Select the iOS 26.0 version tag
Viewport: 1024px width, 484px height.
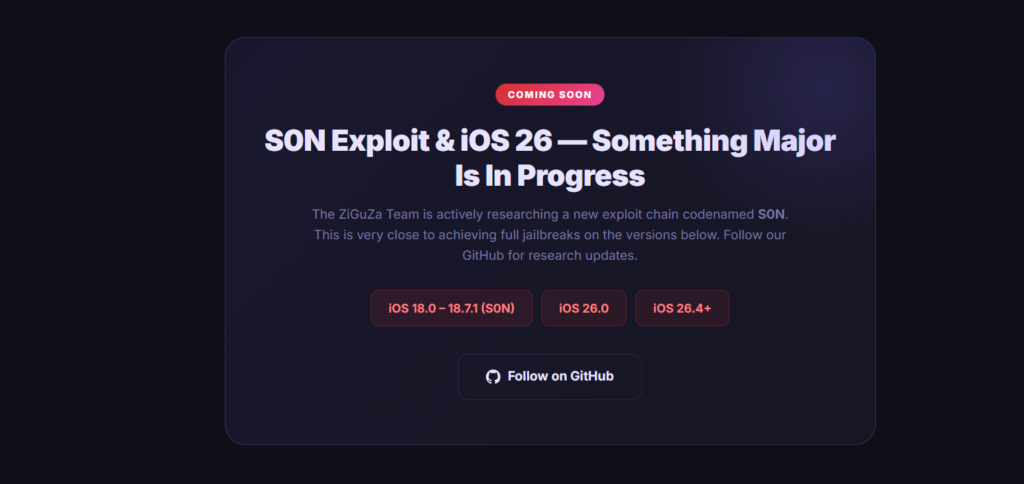(584, 308)
